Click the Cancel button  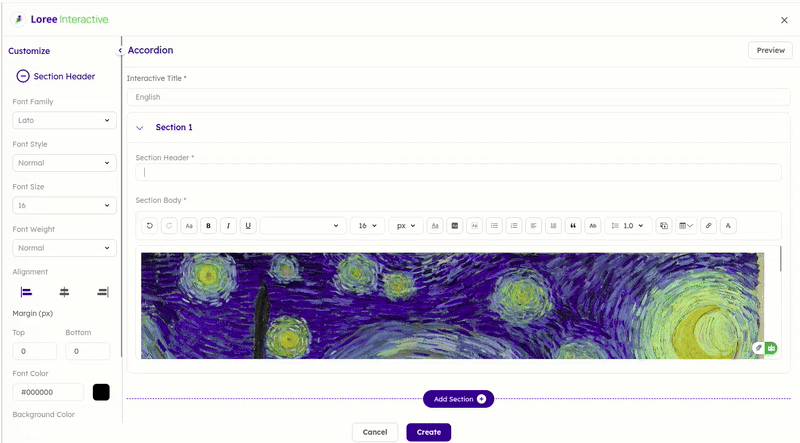tap(375, 432)
